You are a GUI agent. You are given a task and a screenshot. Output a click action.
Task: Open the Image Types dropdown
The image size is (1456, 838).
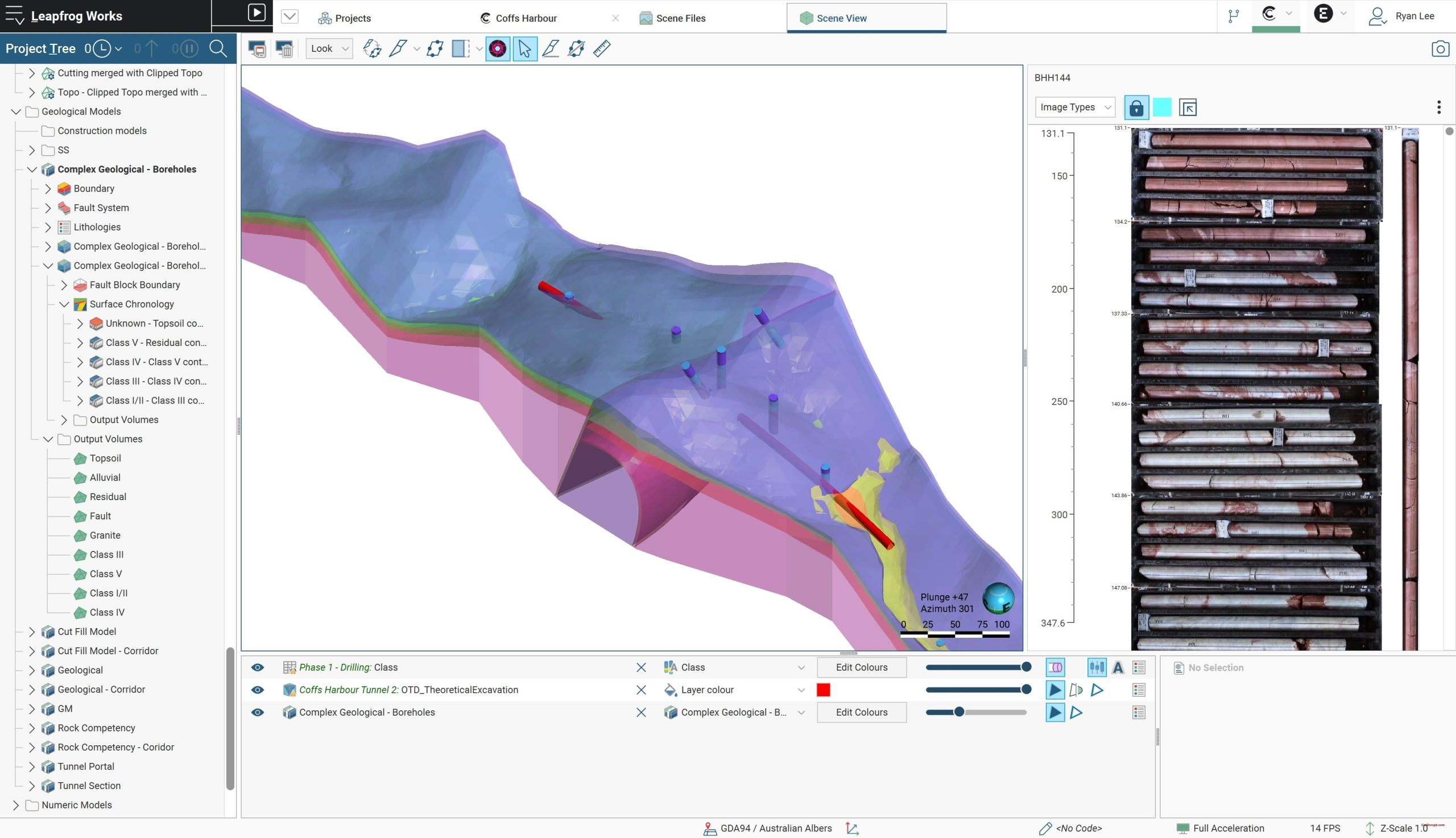click(x=1074, y=107)
